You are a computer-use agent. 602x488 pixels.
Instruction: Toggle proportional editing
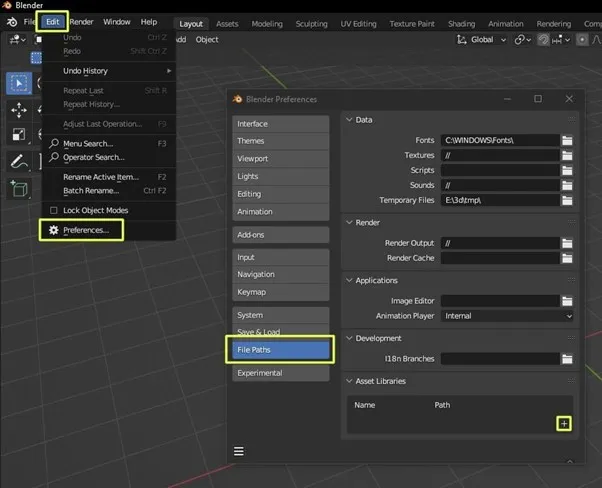pos(582,40)
